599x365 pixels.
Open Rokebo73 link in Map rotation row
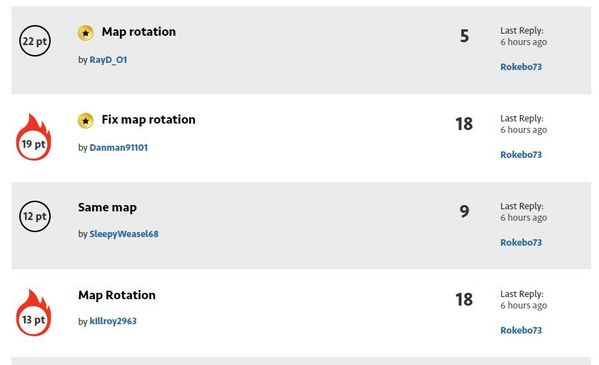521,67
